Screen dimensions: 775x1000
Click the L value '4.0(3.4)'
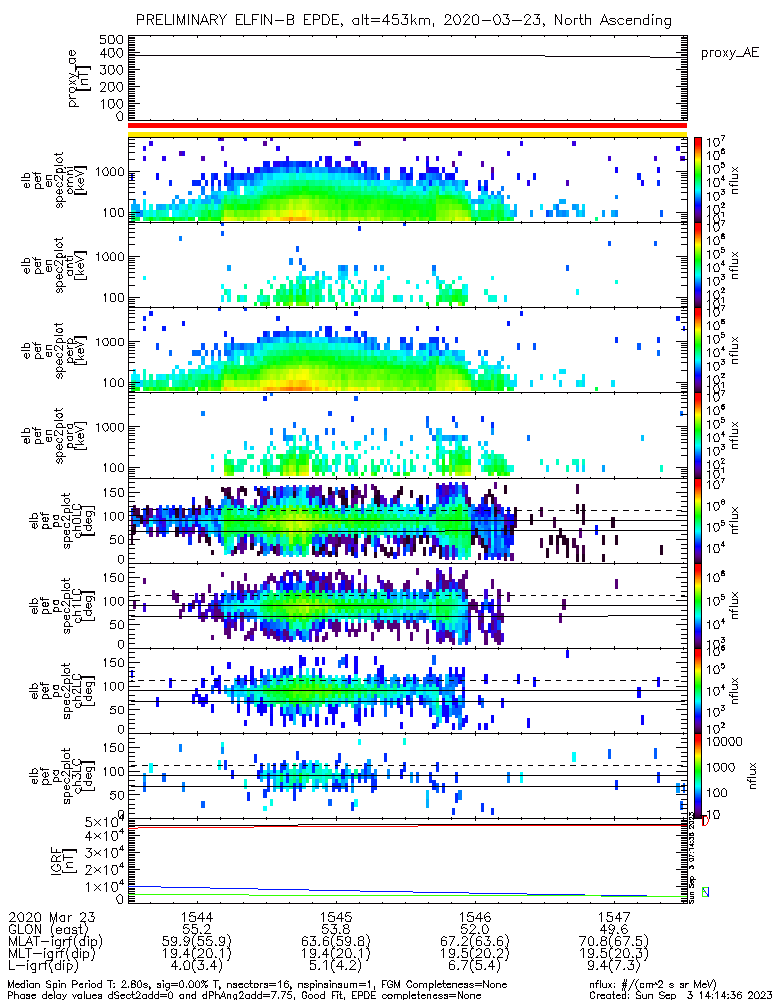197,965
